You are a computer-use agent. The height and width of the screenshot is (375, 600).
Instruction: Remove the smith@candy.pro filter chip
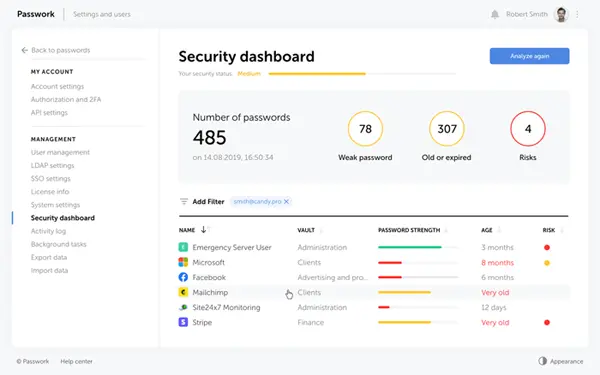pyautogui.click(x=286, y=201)
